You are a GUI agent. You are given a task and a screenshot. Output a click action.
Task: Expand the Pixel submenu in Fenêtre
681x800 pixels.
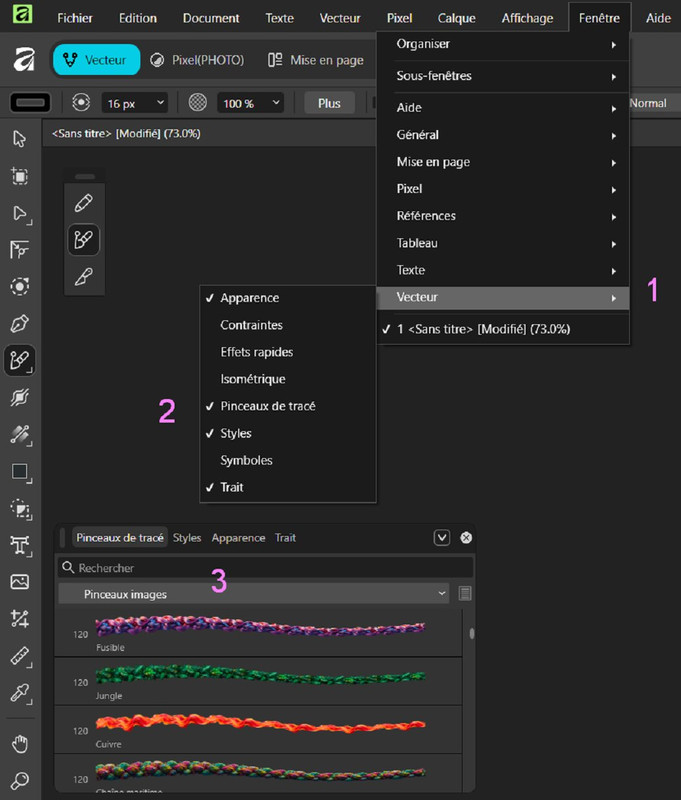coord(503,189)
